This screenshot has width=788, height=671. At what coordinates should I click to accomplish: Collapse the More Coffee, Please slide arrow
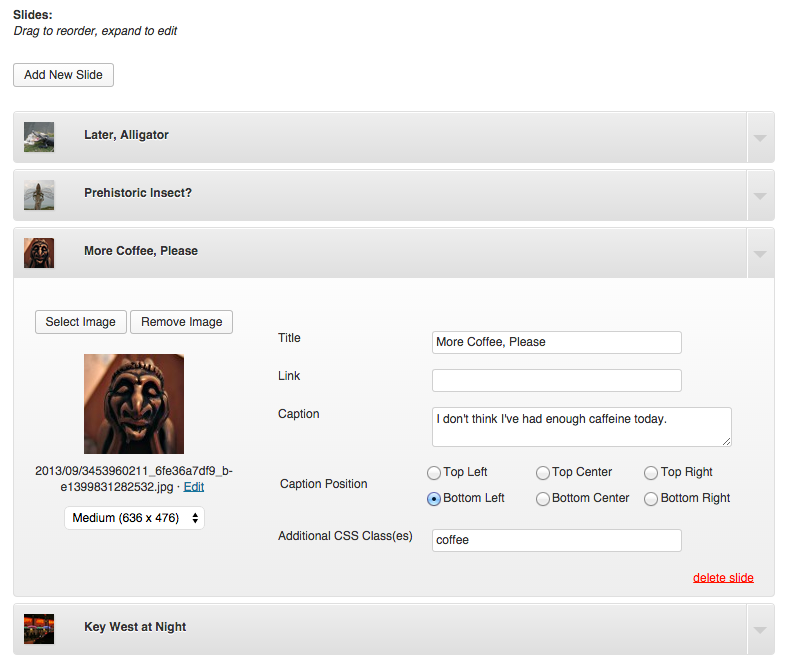click(x=760, y=253)
